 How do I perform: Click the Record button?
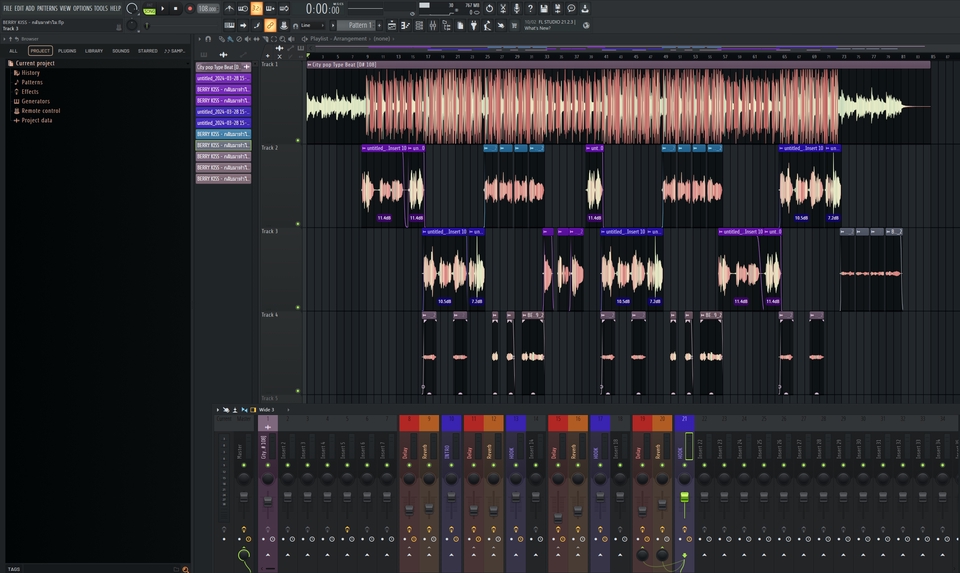189,8
